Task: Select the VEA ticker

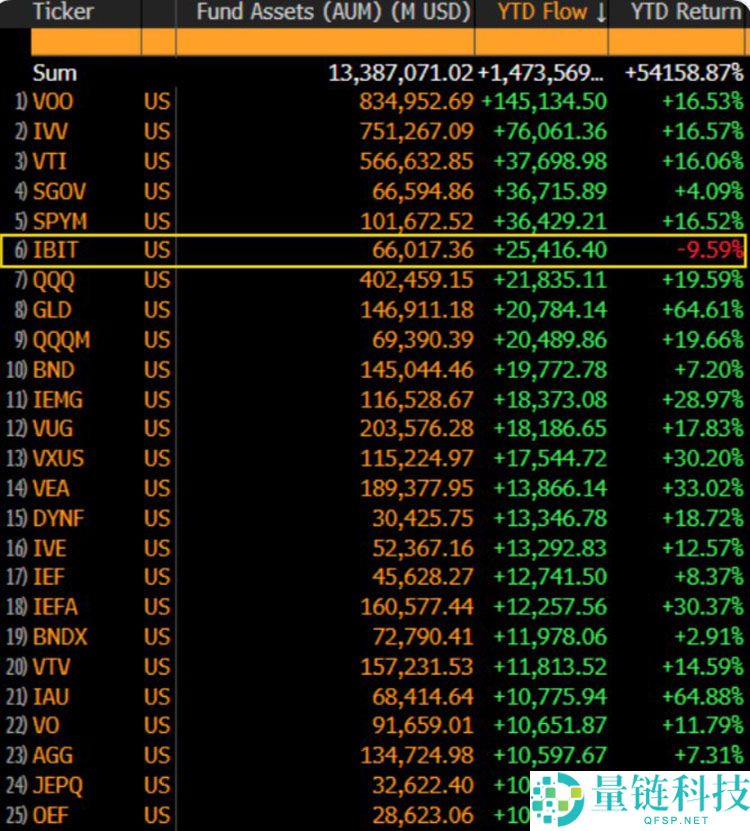Action: click(51, 488)
